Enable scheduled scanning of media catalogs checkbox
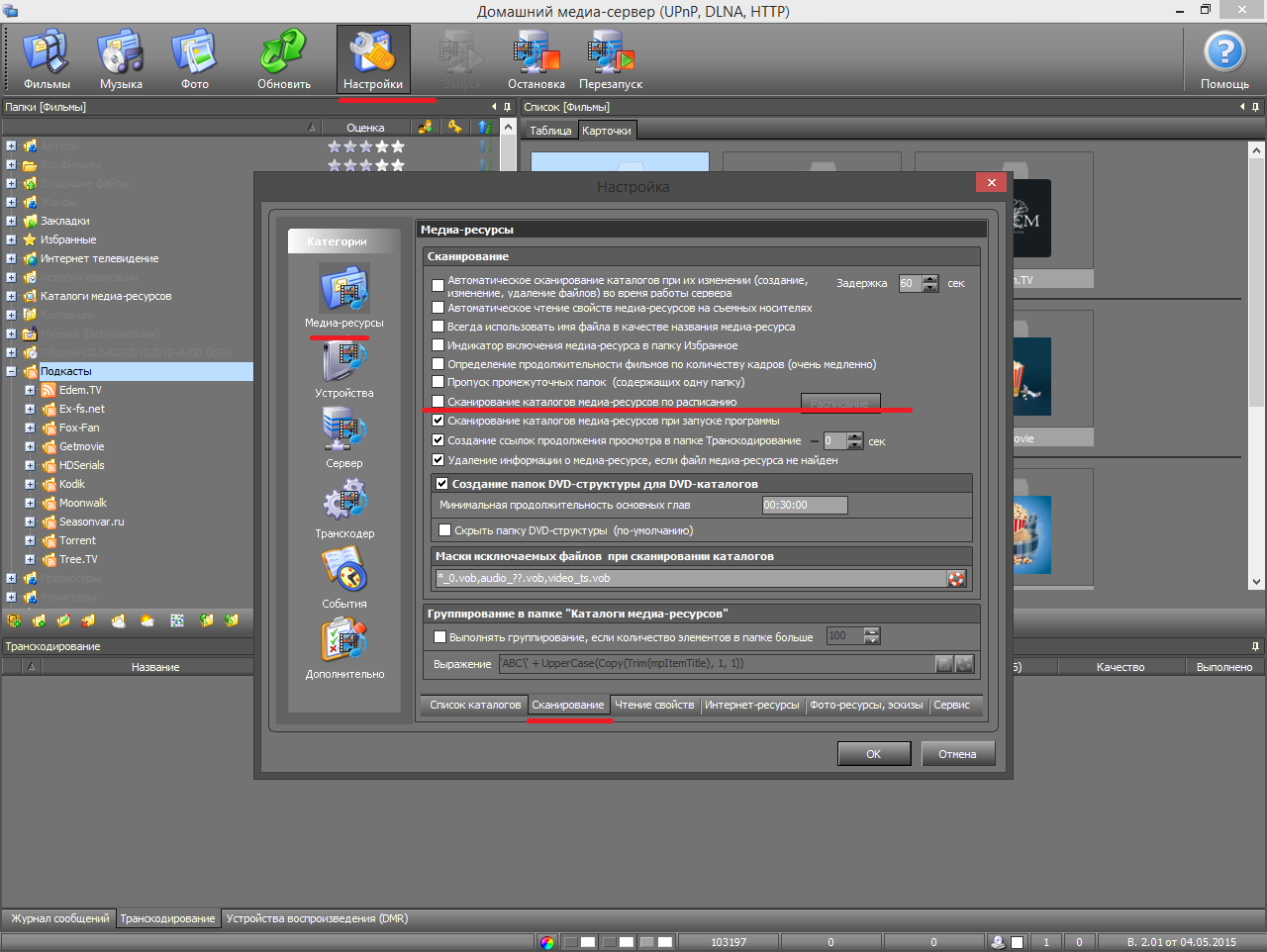Image resolution: width=1267 pixels, height=952 pixels. pos(439,402)
